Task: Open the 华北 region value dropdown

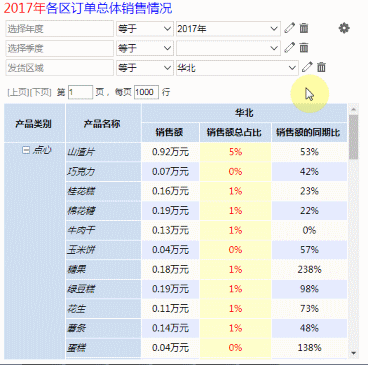Action: pyautogui.click(x=237, y=68)
